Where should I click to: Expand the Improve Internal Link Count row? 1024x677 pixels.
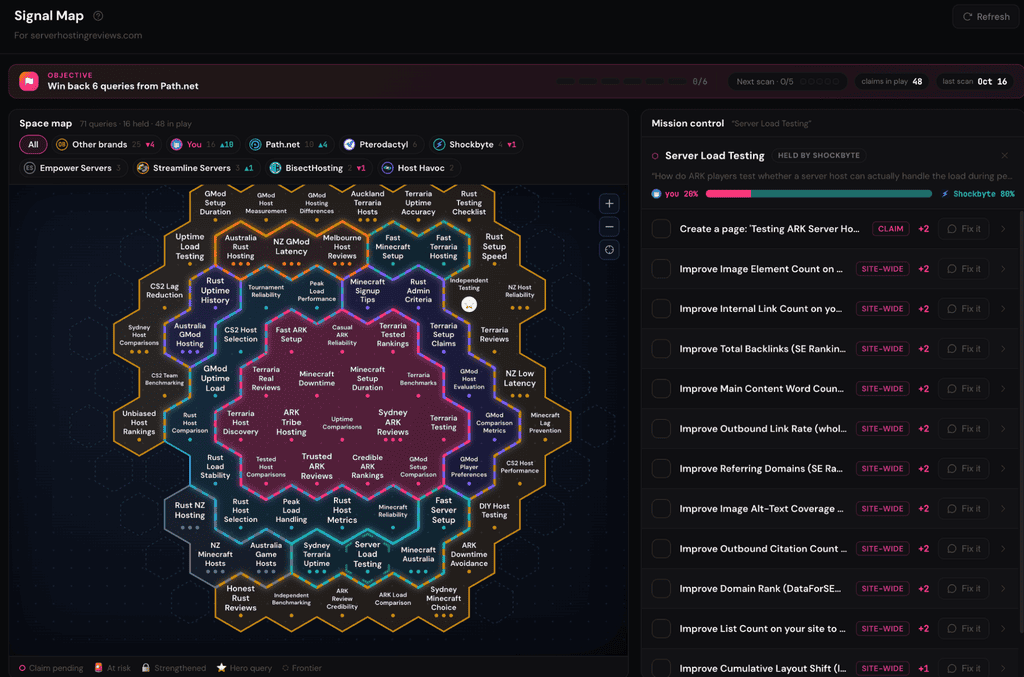click(1003, 309)
